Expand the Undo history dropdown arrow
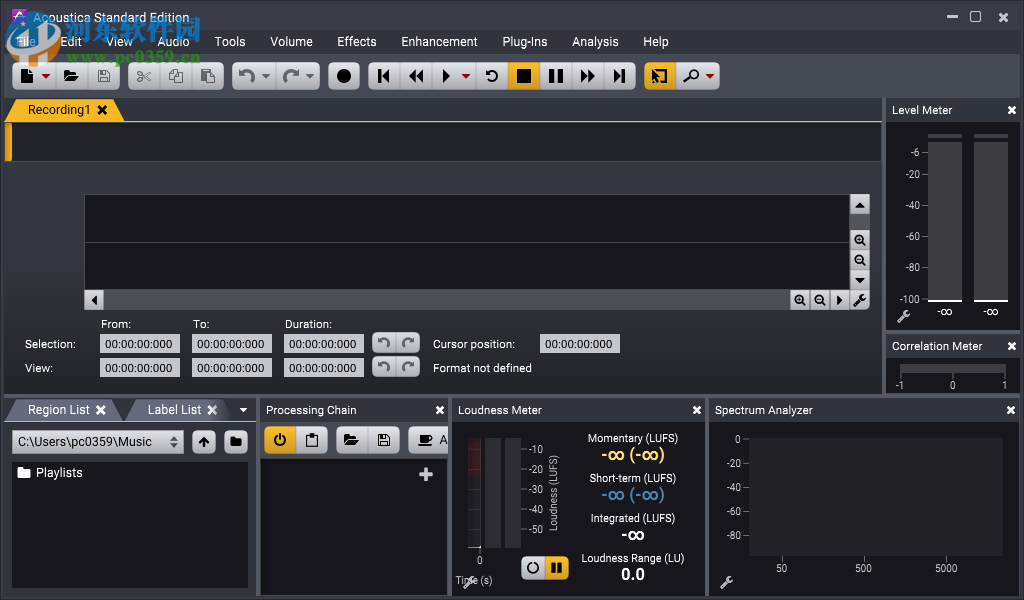Viewport: 1024px width, 600px height. pyautogui.click(x=266, y=76)
